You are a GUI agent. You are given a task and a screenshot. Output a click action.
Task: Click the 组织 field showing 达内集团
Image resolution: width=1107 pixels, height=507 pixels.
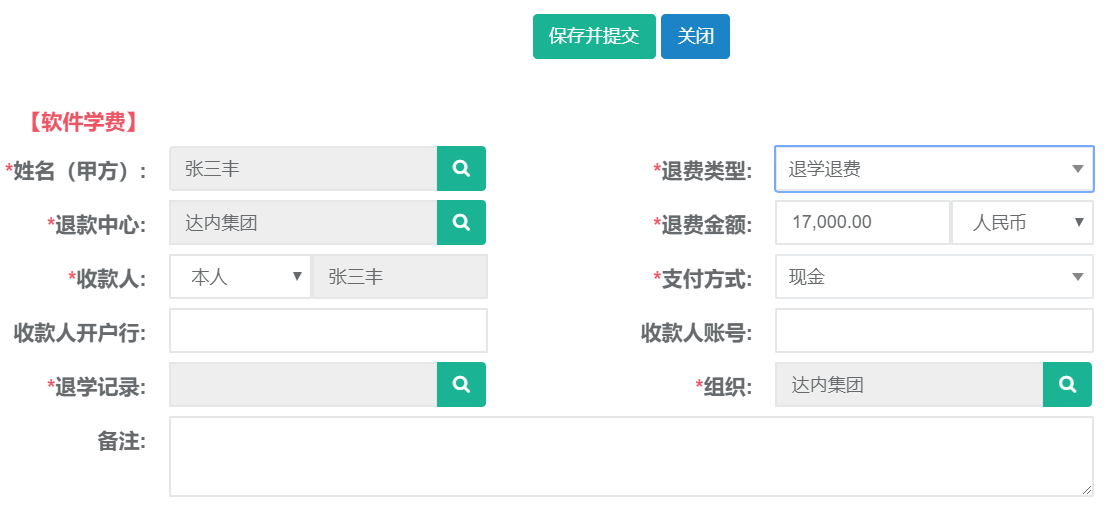[909, 385]
